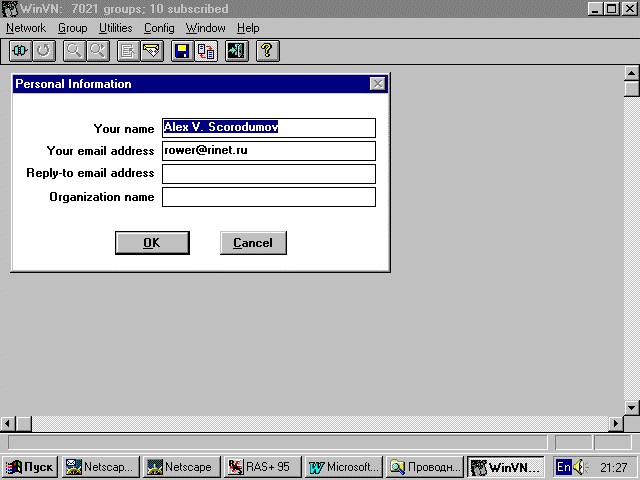The image size is (640, 480).
Task: Click the 21:27 clock in tray
Action: pyautogui.click(x=613, y=467)
